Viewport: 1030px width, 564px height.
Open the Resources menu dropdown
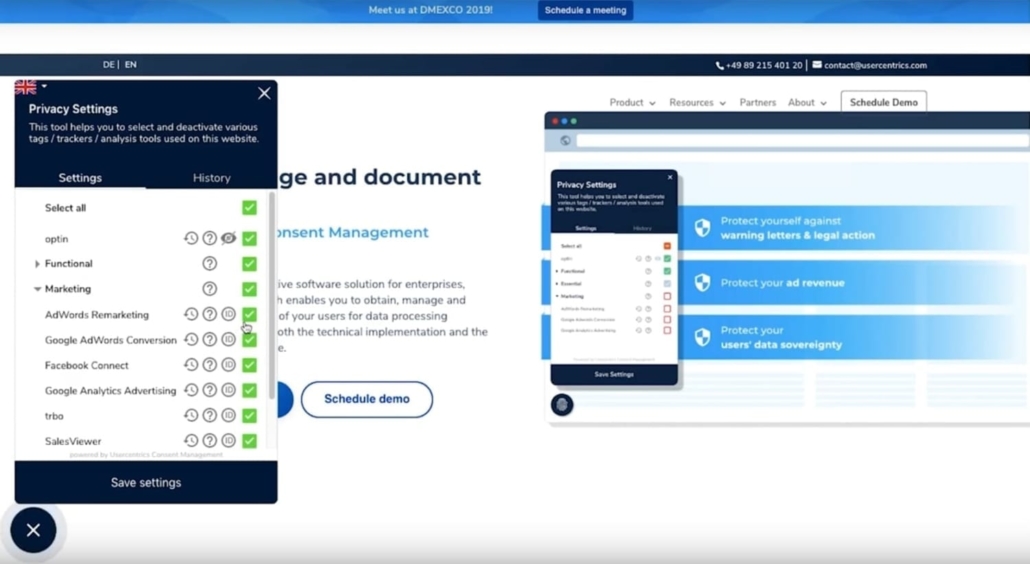[697, 102]
